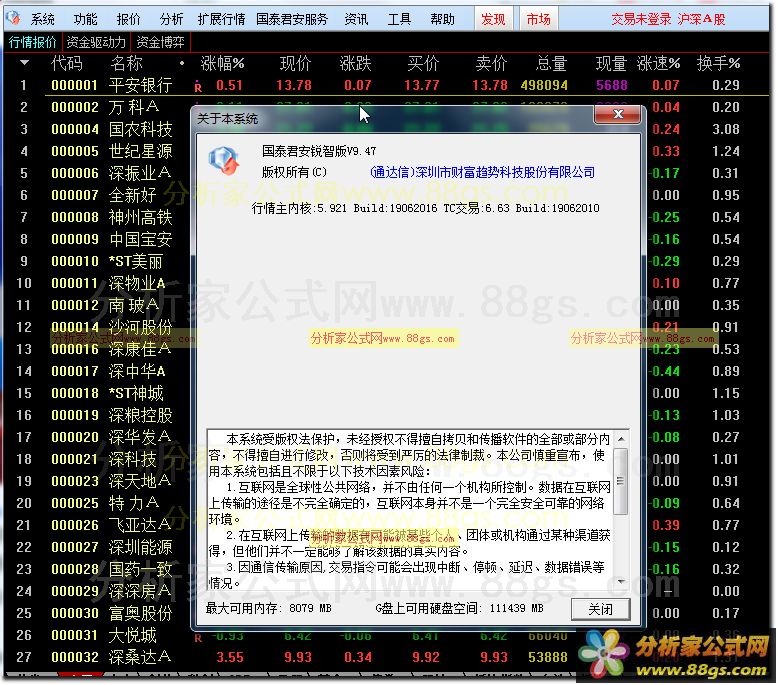Open the 分析 menu

[x=172, y=19]
